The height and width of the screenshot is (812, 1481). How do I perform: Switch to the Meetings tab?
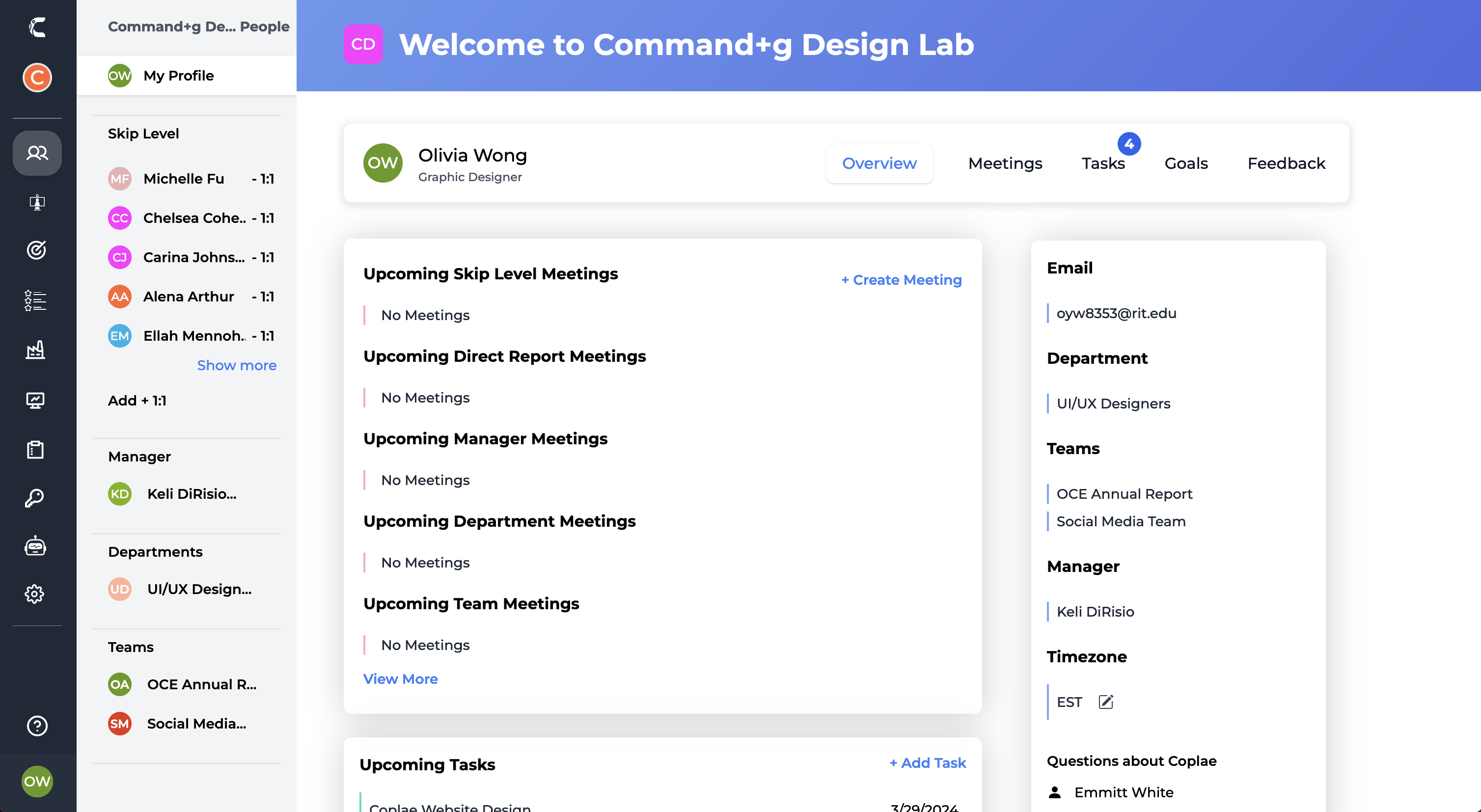point(1004,163)
